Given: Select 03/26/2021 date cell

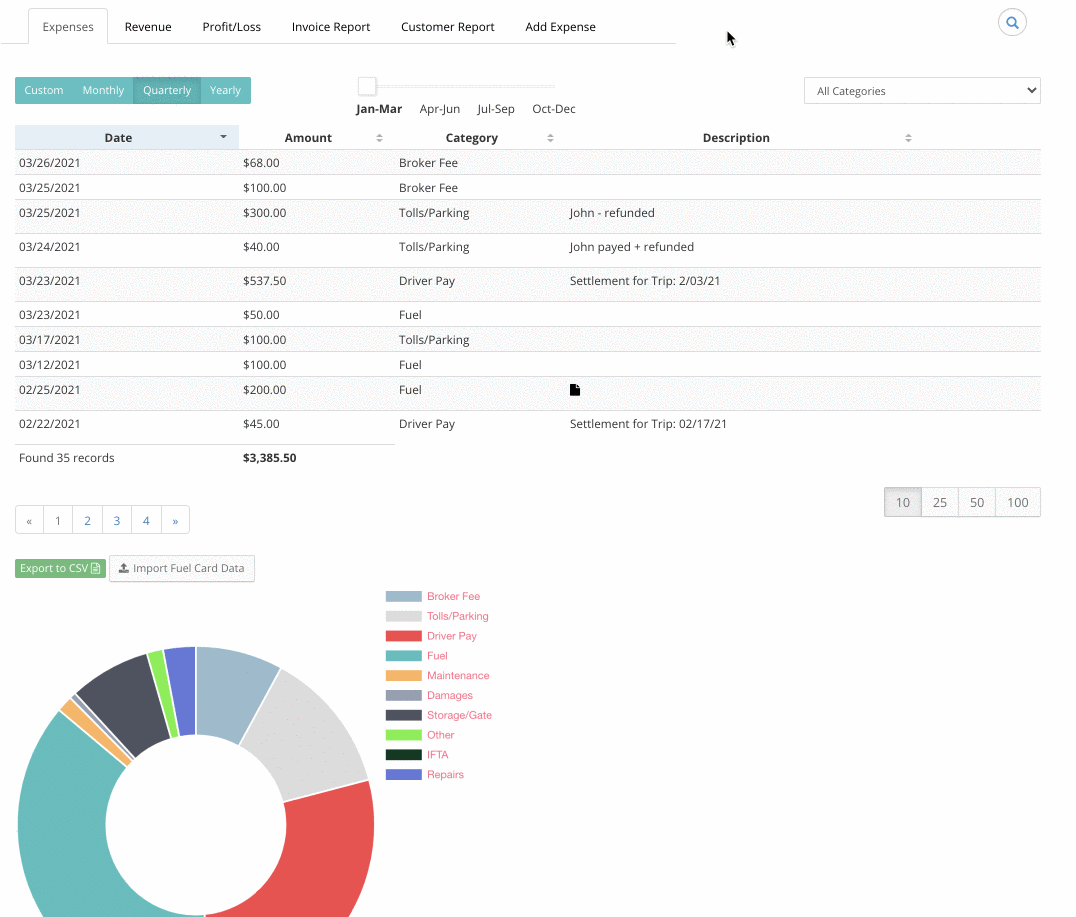Looking at the screenshot, I should [49, 163].
